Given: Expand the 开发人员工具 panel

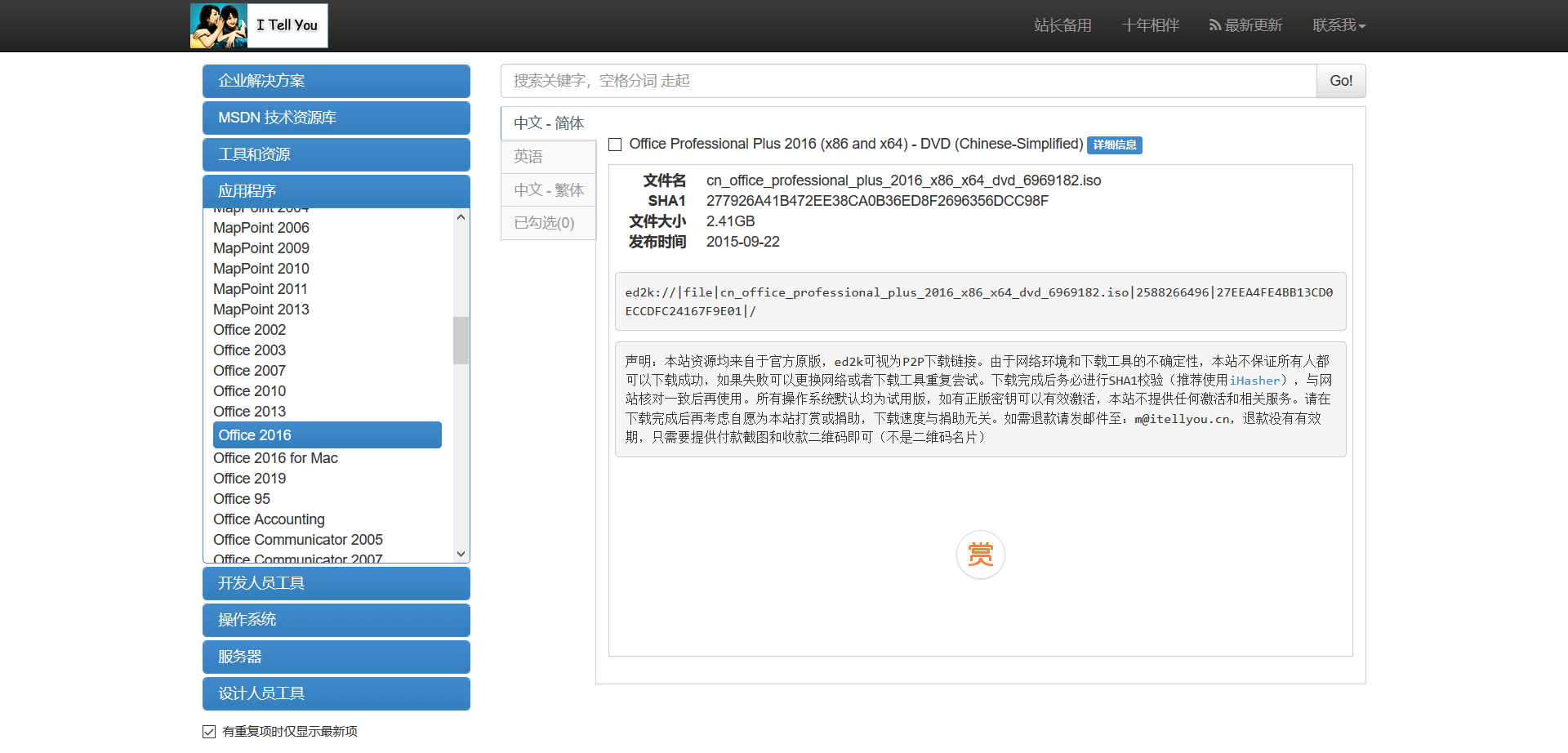Looking at the screenshot, I should pyautogui.click(x=336, y=583).
